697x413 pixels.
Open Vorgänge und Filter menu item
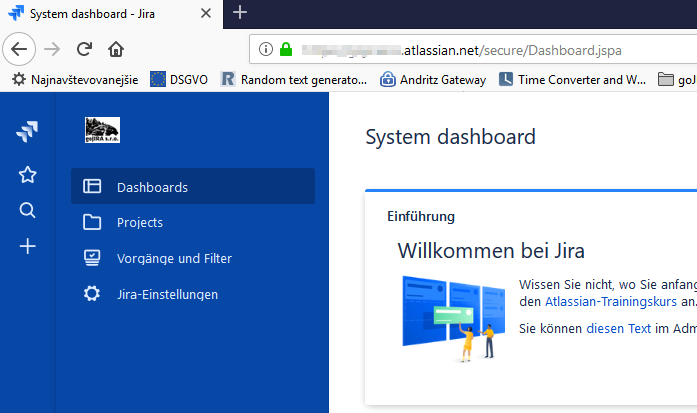pos(193,258)
